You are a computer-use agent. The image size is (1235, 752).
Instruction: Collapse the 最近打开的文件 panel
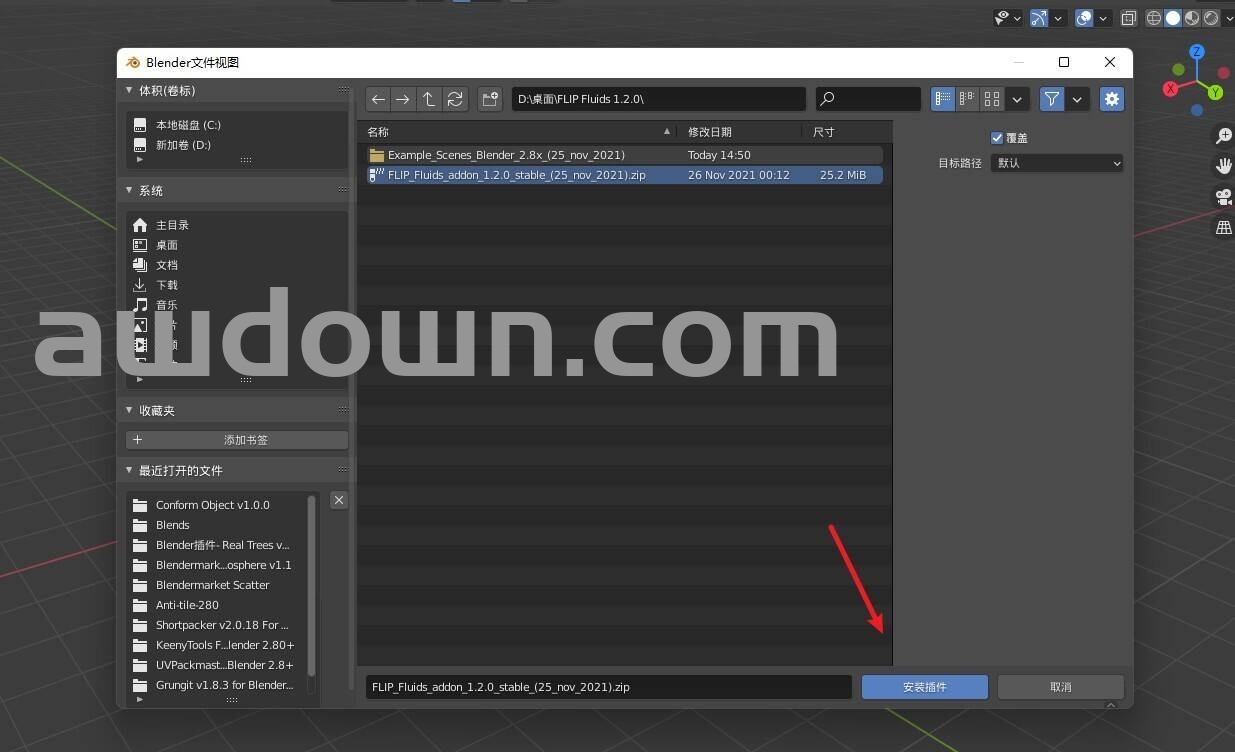[x=129, y=470]
